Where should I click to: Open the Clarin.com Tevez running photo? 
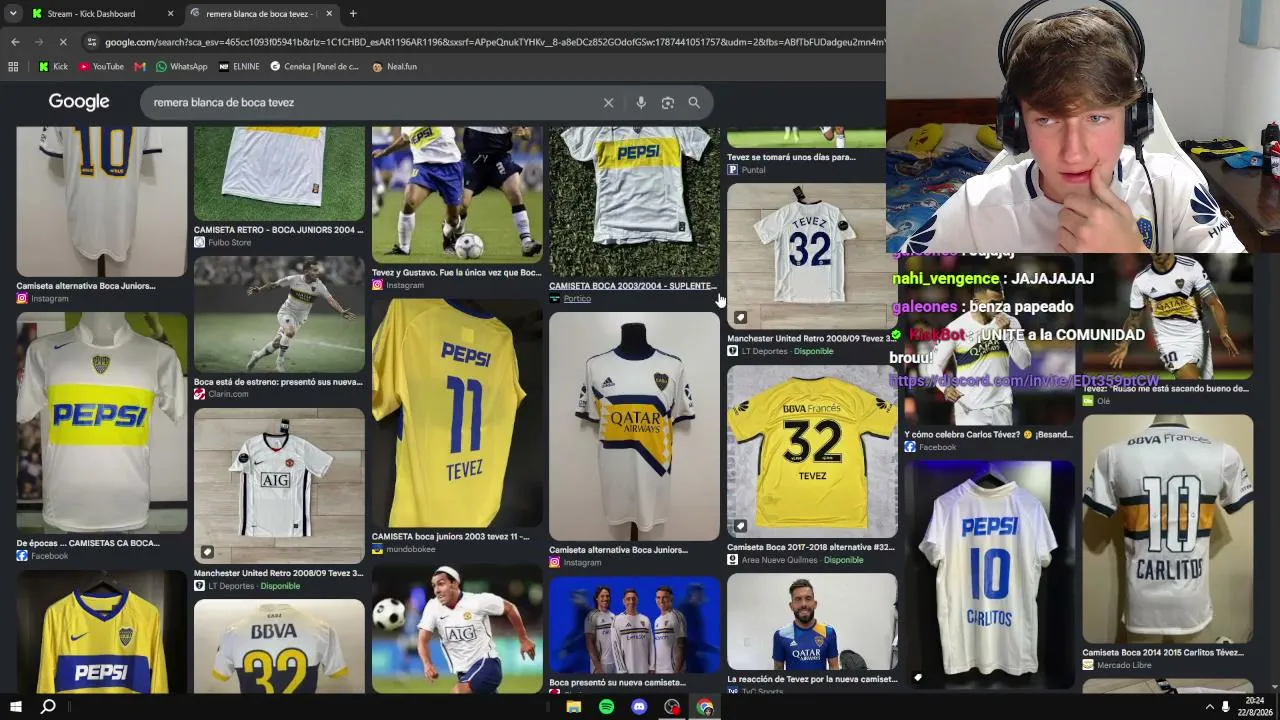279,315
